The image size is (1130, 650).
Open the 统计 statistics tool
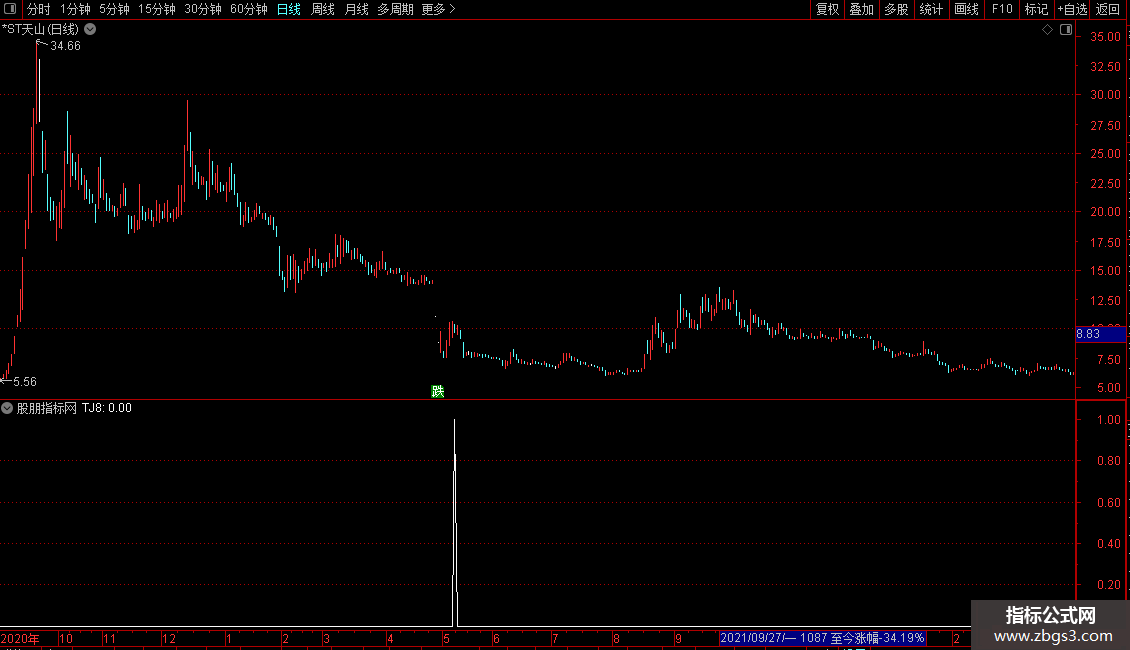pyautogui.click(x=930, y=9)
